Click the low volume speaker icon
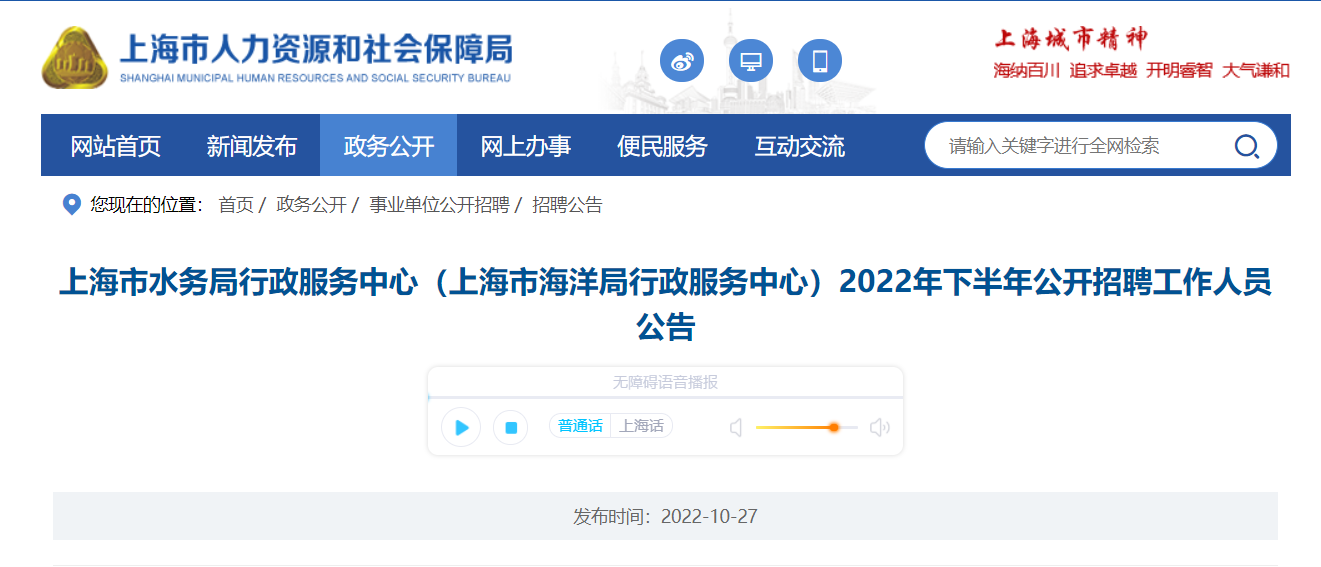This screenshot has width=1321, height=567. pos(736,428)
